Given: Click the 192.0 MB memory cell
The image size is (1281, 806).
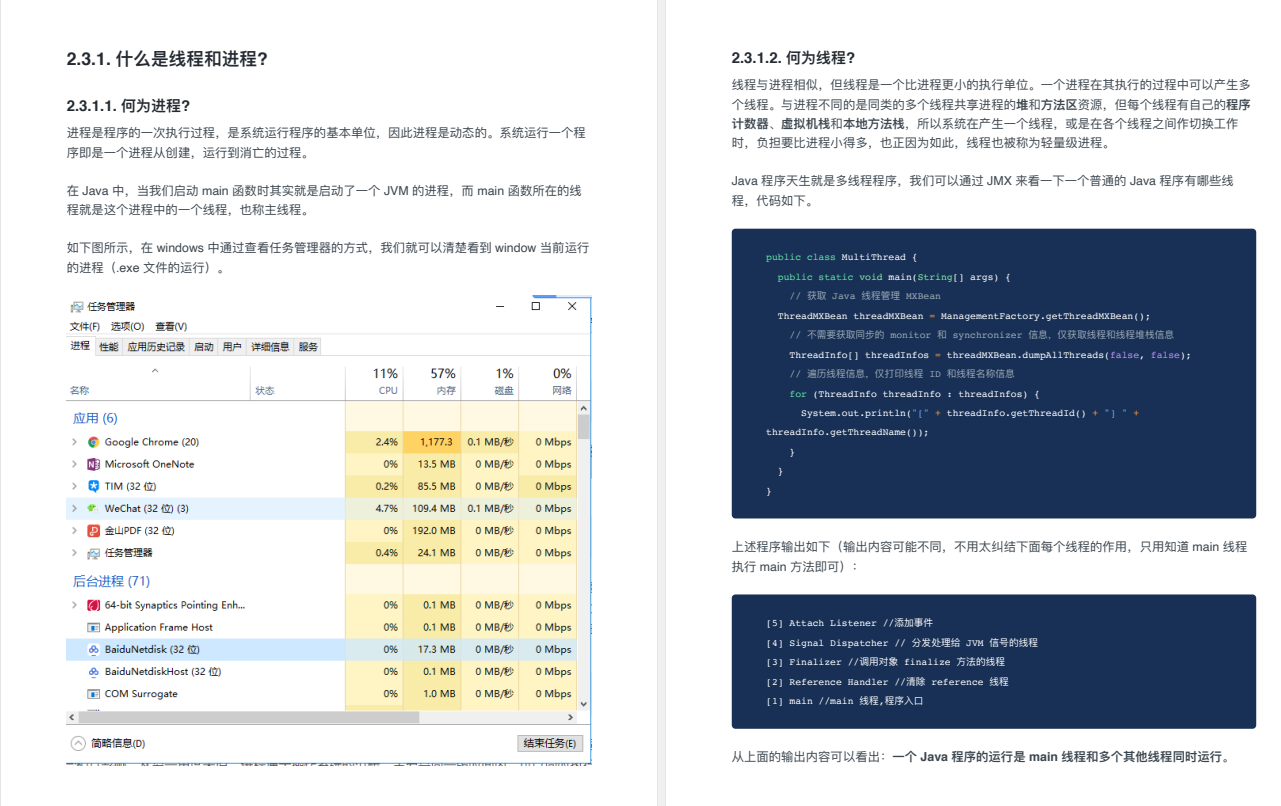Looking at the screenshot, I should pos(432,530).
